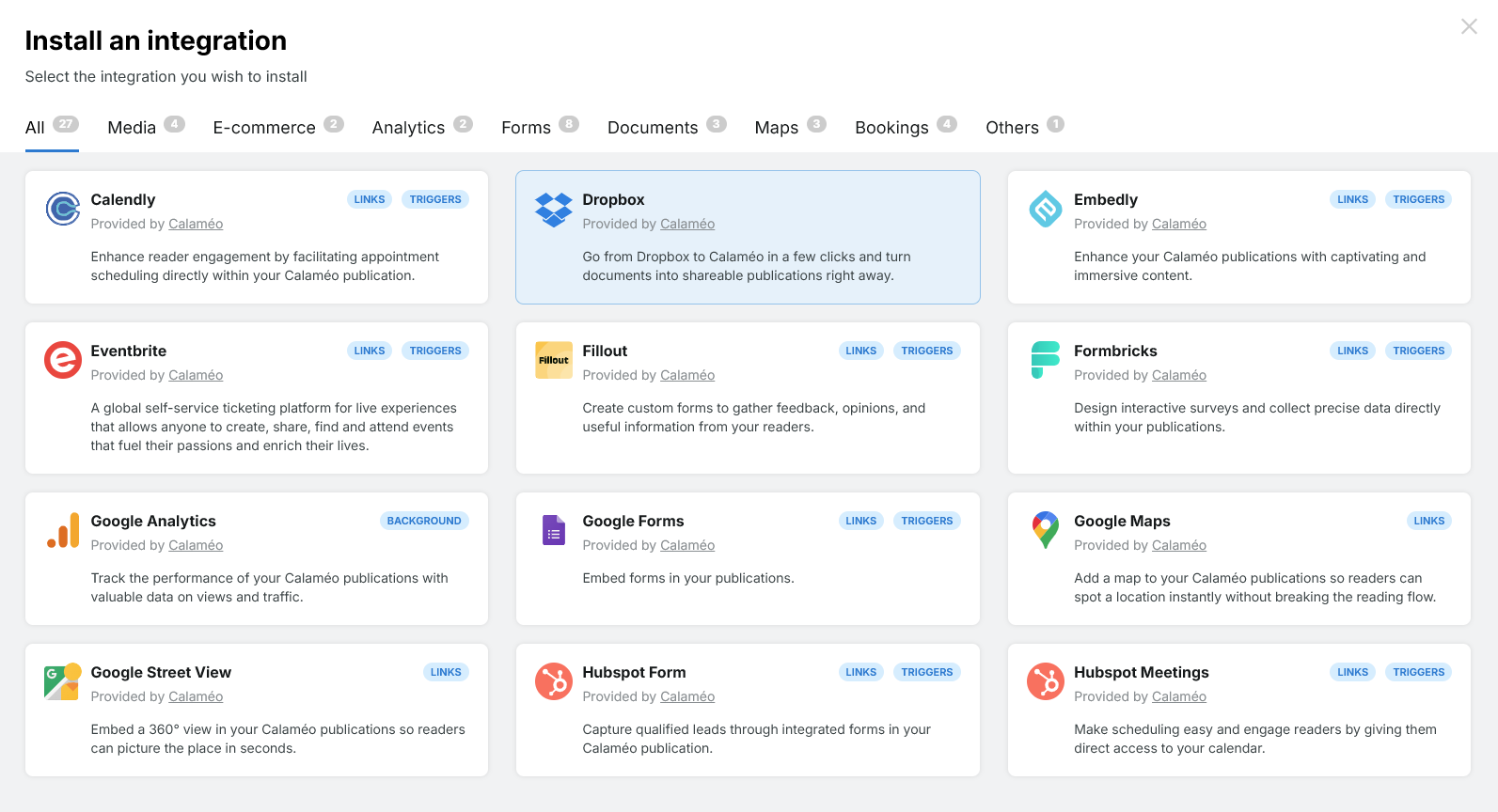Click the TRIGGERS badge on Eventbrite card
1498x812 pixels.
(435, 351)
